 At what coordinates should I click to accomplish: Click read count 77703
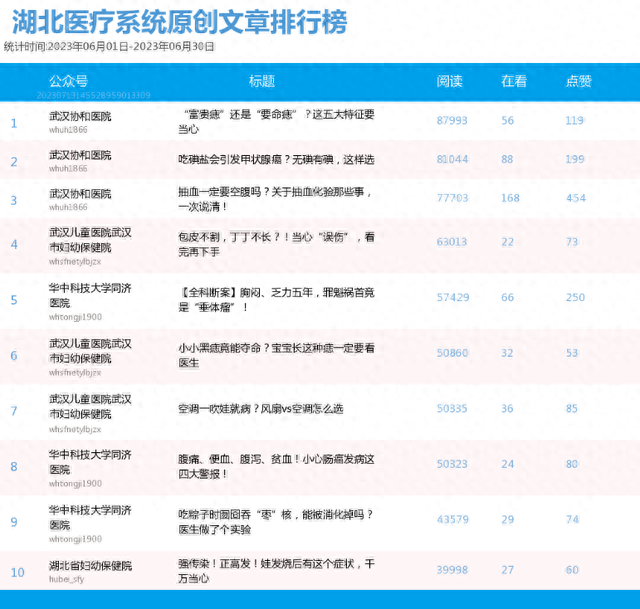[452, 198]
